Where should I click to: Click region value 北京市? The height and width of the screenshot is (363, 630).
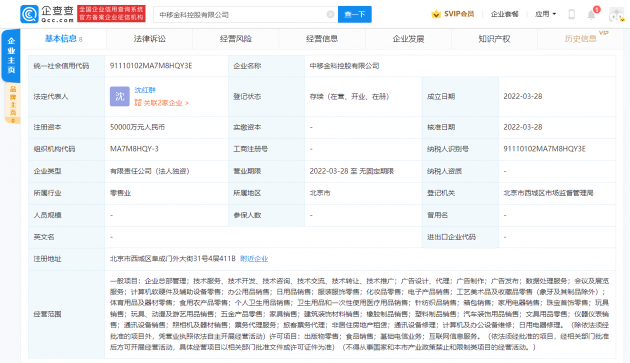320,193
